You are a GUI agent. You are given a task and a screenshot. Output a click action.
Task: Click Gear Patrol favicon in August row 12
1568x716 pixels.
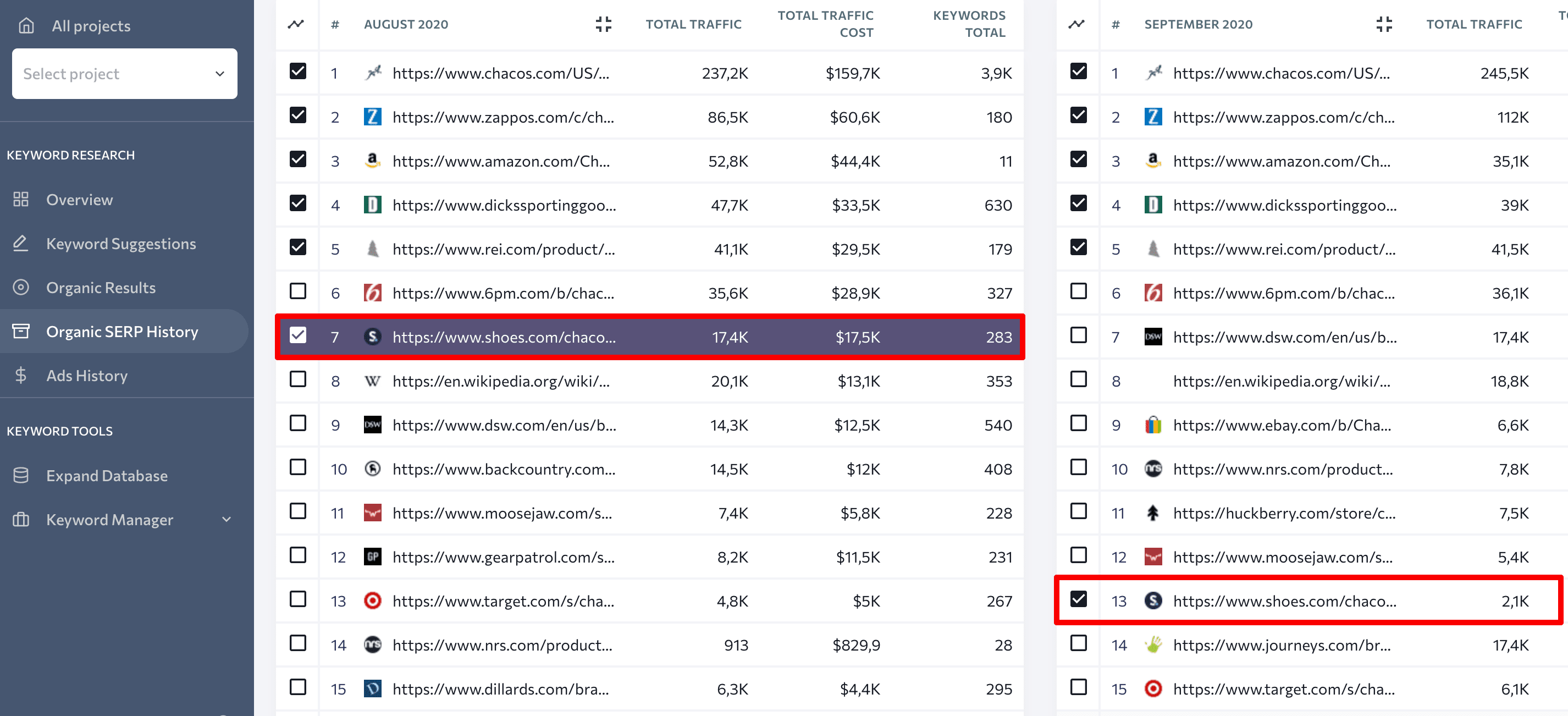point(373,557)
